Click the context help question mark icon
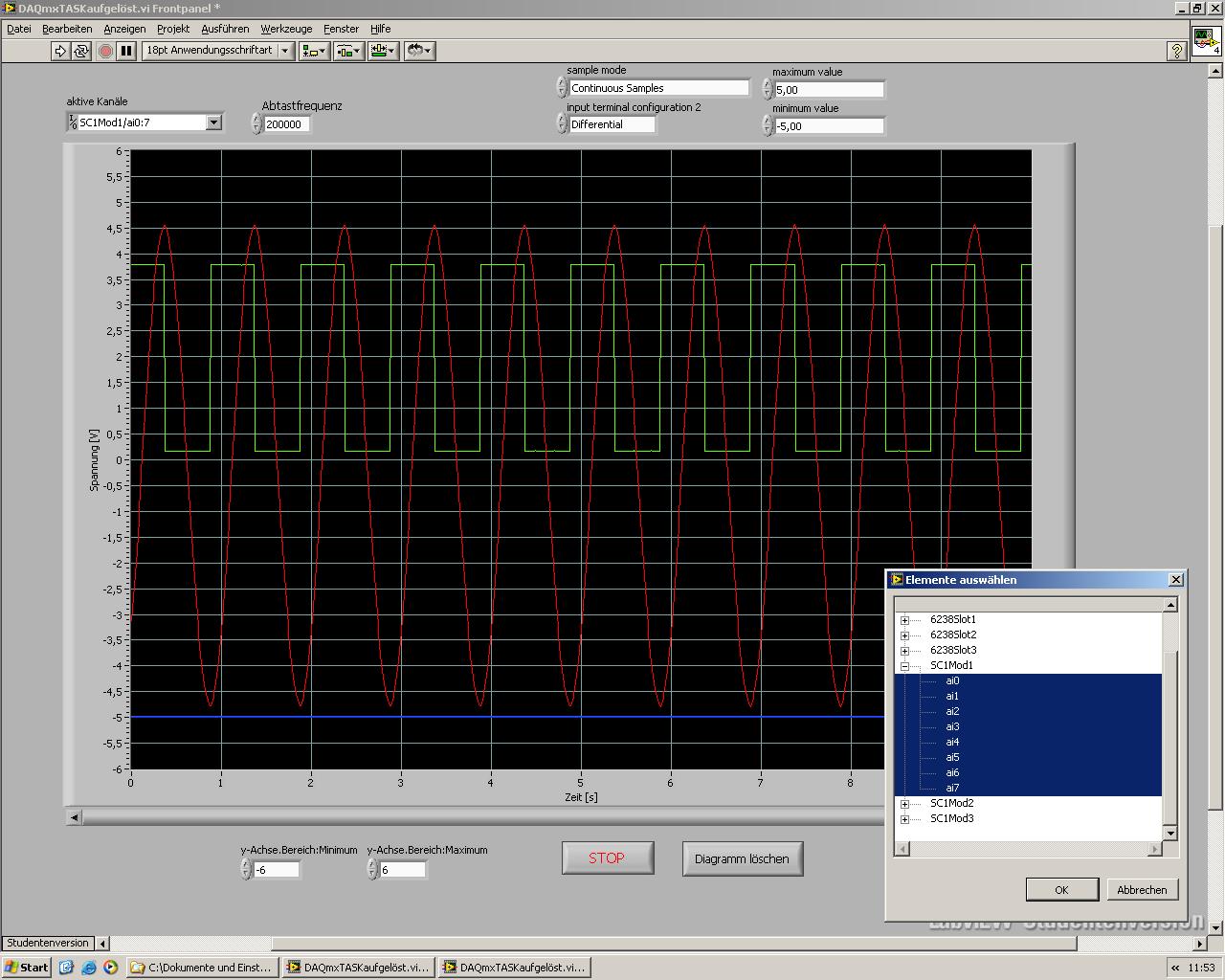This screenshot has height=980, width=1225. point(1177,52)
